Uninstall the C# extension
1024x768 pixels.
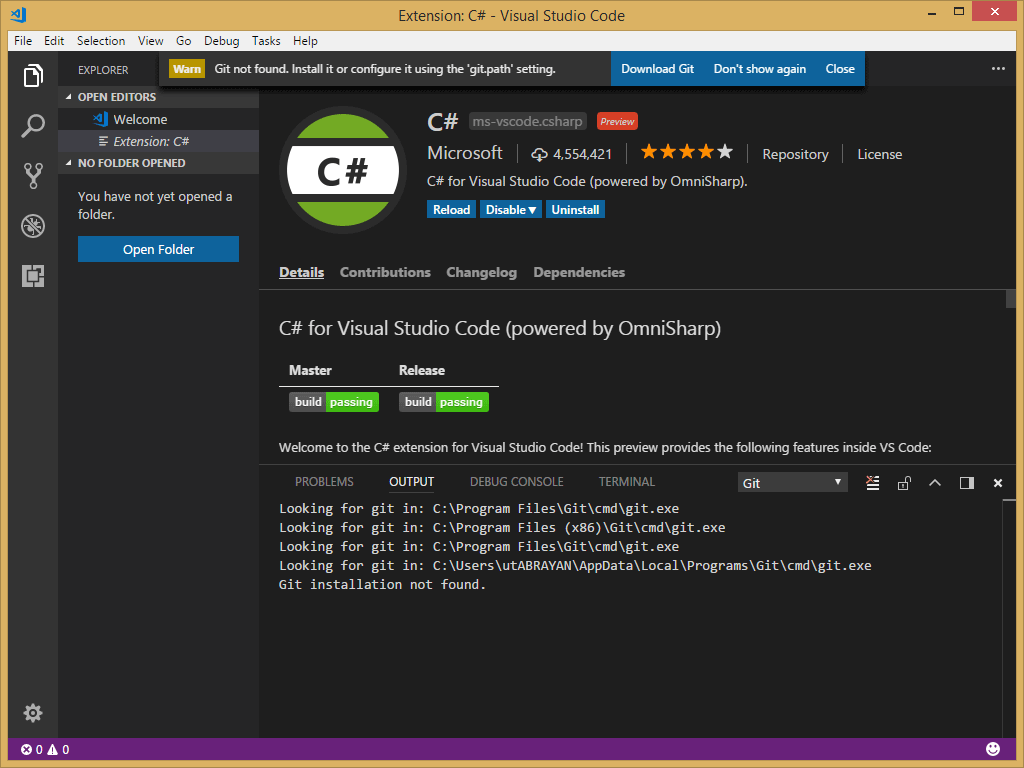575,210
